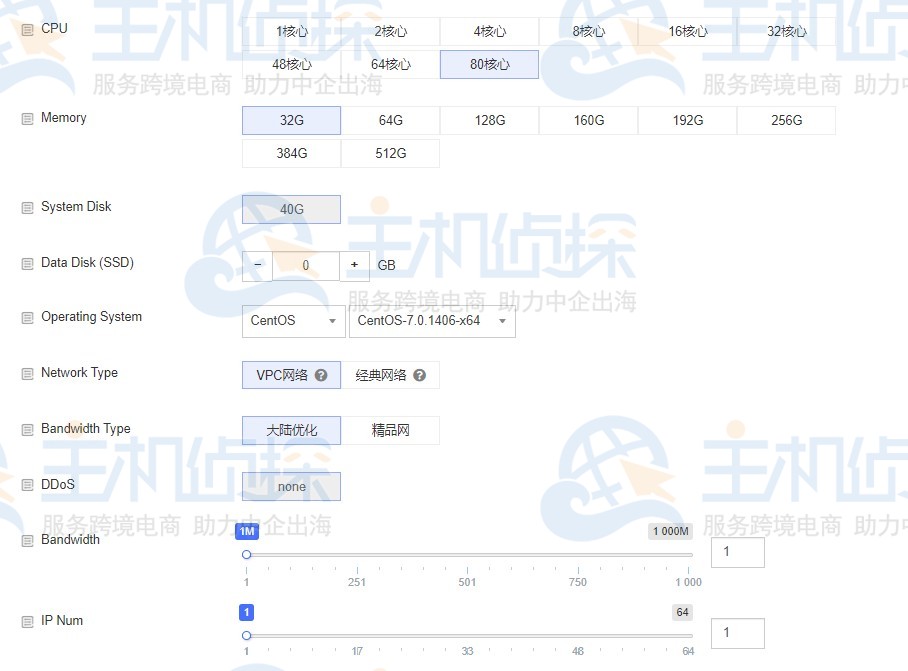Click the plus button to increase Data Disk

click(x=355, y=265)
